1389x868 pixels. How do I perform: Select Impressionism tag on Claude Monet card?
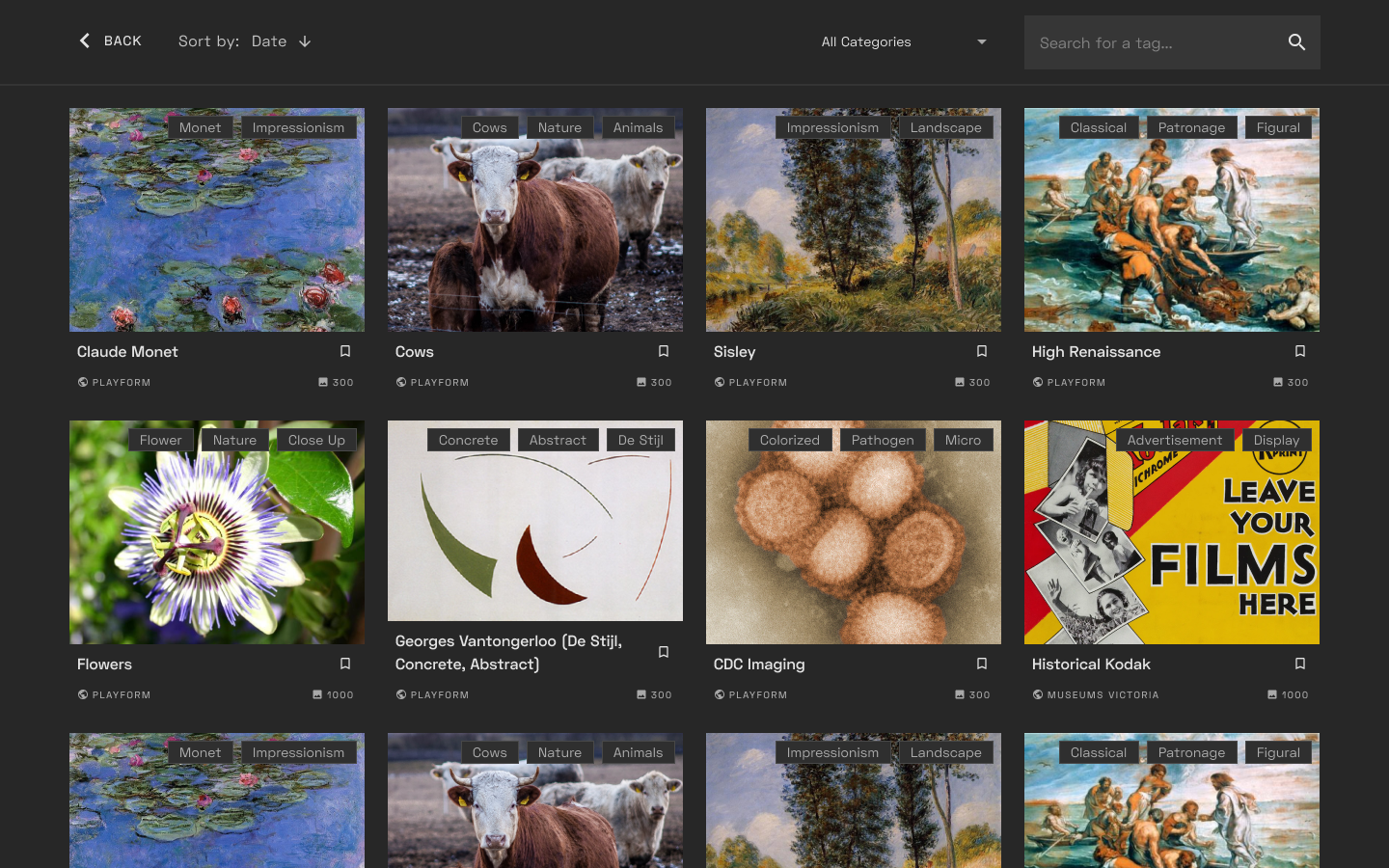[298, 127]
